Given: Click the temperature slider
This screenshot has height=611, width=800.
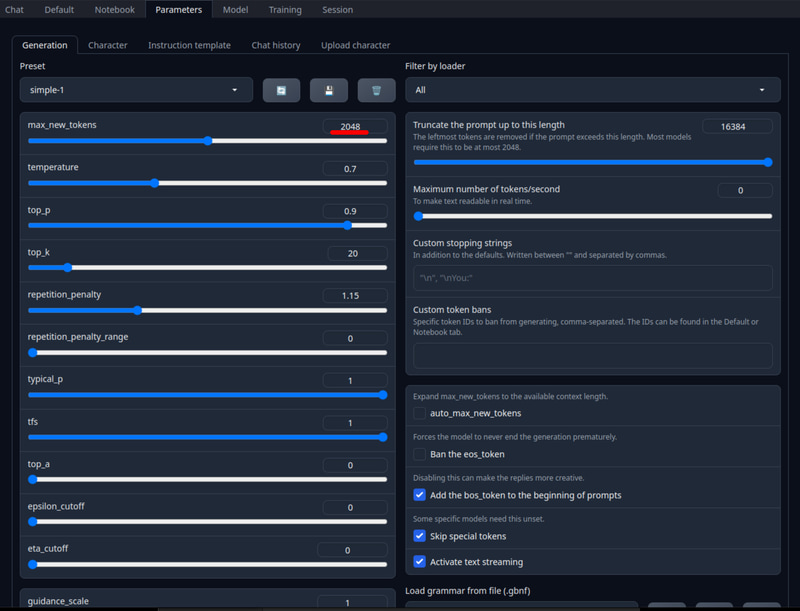Looking at the screenshot, I should [208, 183].
